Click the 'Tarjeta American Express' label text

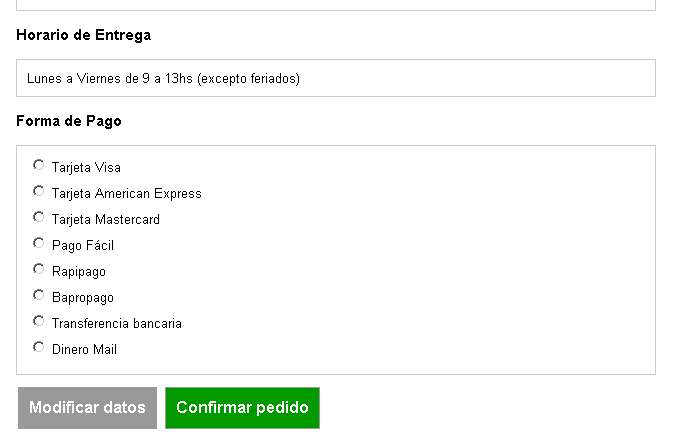coord(127,194)
